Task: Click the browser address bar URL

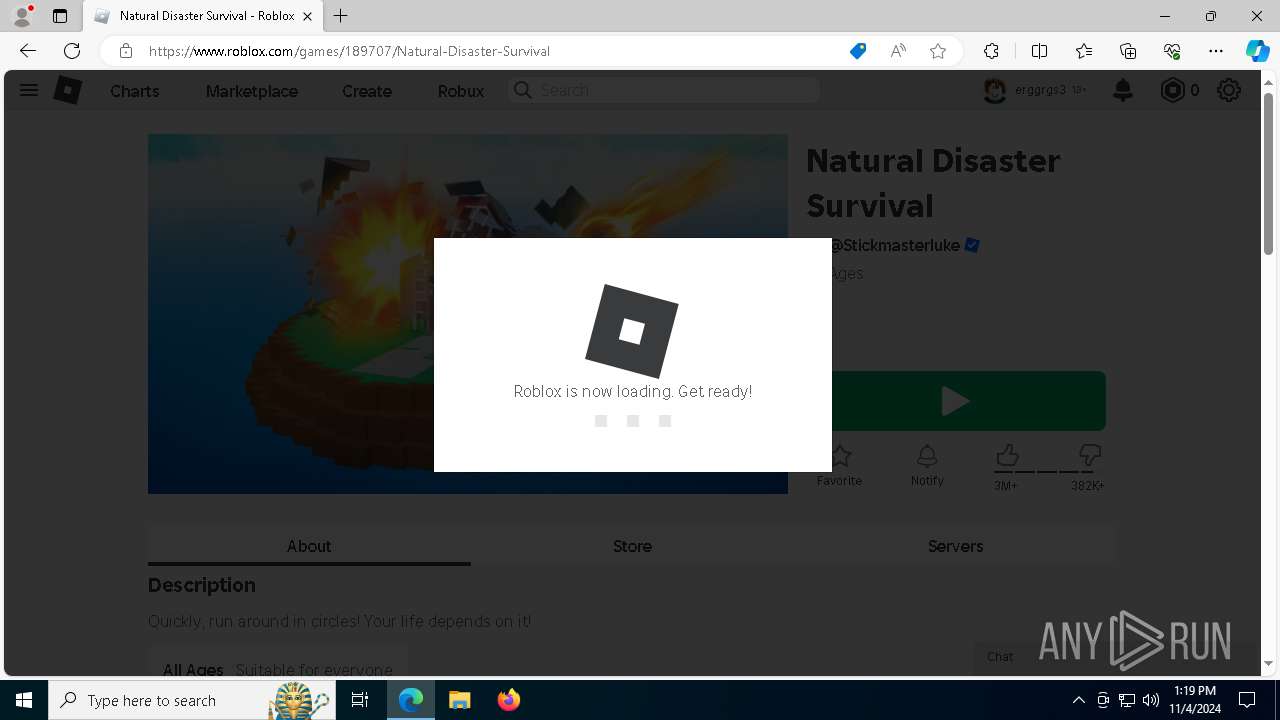Action: (349, 51)
